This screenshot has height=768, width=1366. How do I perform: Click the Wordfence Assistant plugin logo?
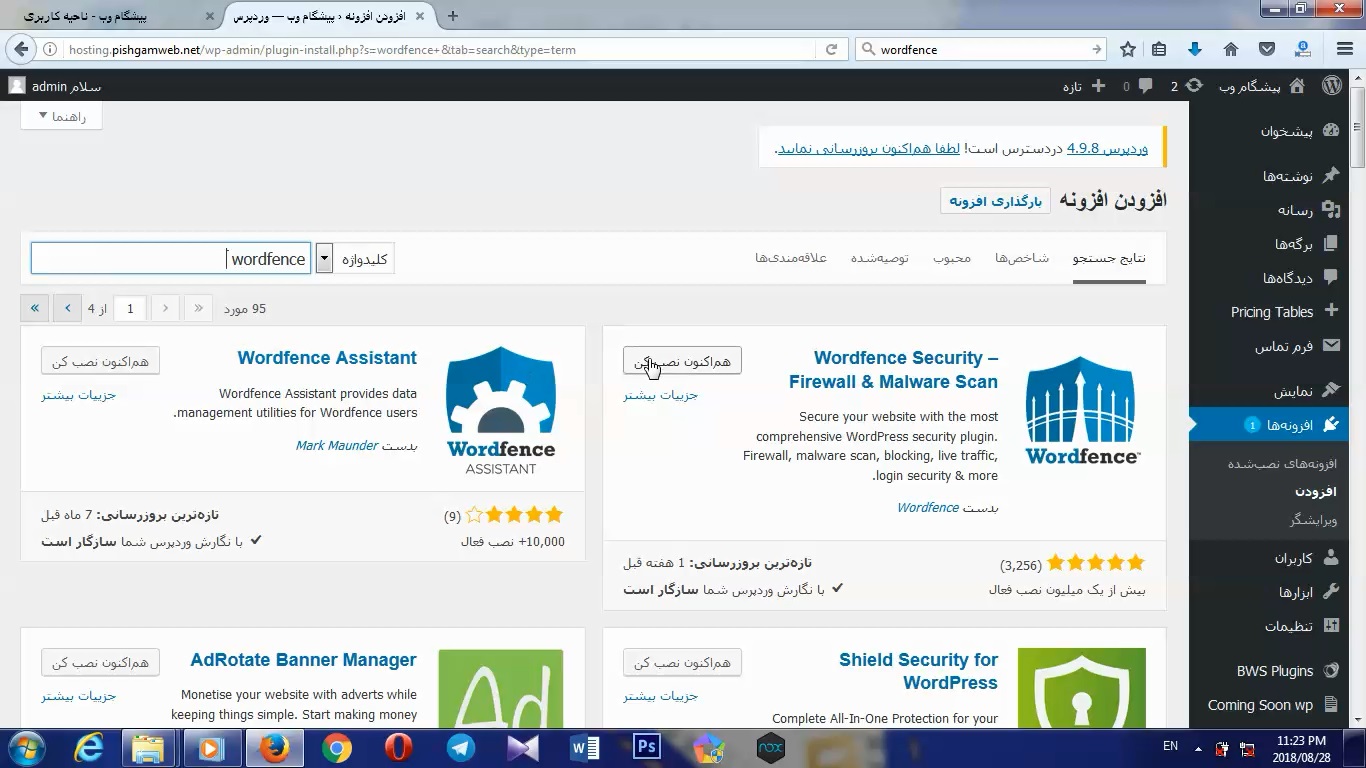point(500,410)
